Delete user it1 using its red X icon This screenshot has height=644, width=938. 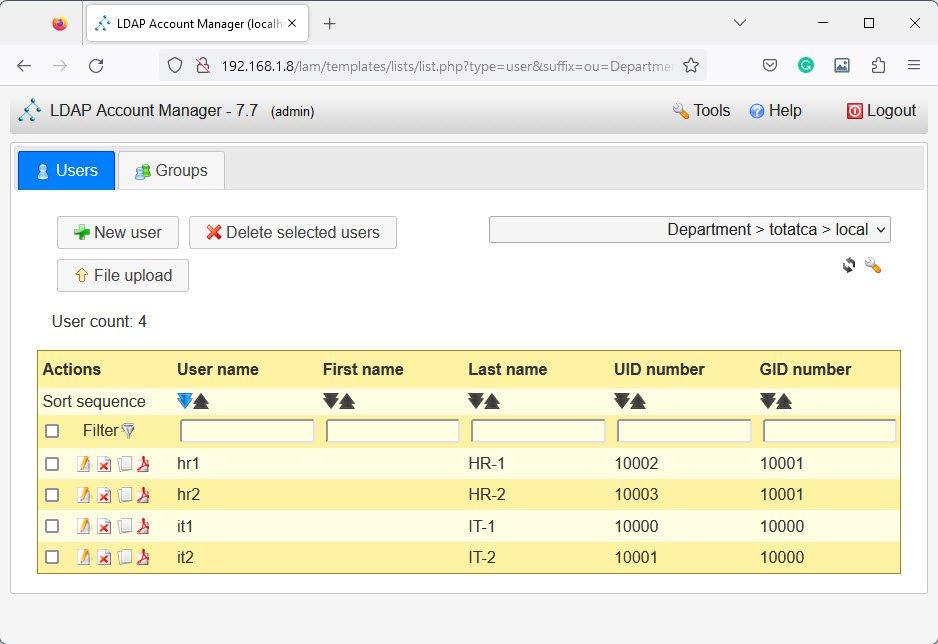click(104, 526)
